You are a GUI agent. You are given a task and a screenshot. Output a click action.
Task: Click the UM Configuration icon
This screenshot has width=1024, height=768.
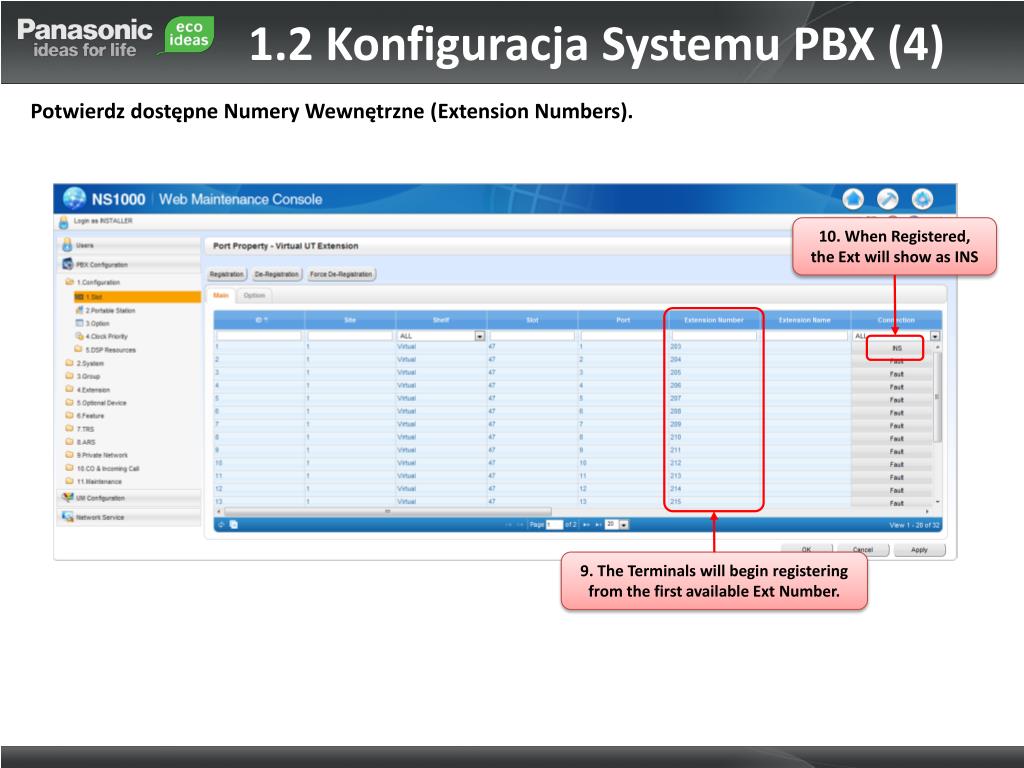67,497
